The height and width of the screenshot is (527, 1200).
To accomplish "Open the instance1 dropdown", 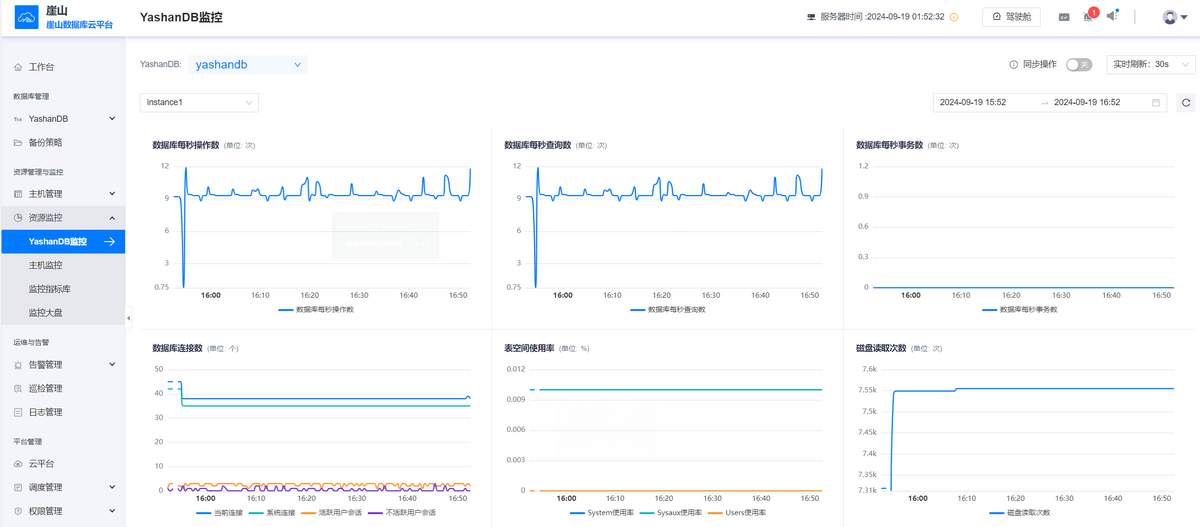I will point(199,102).
